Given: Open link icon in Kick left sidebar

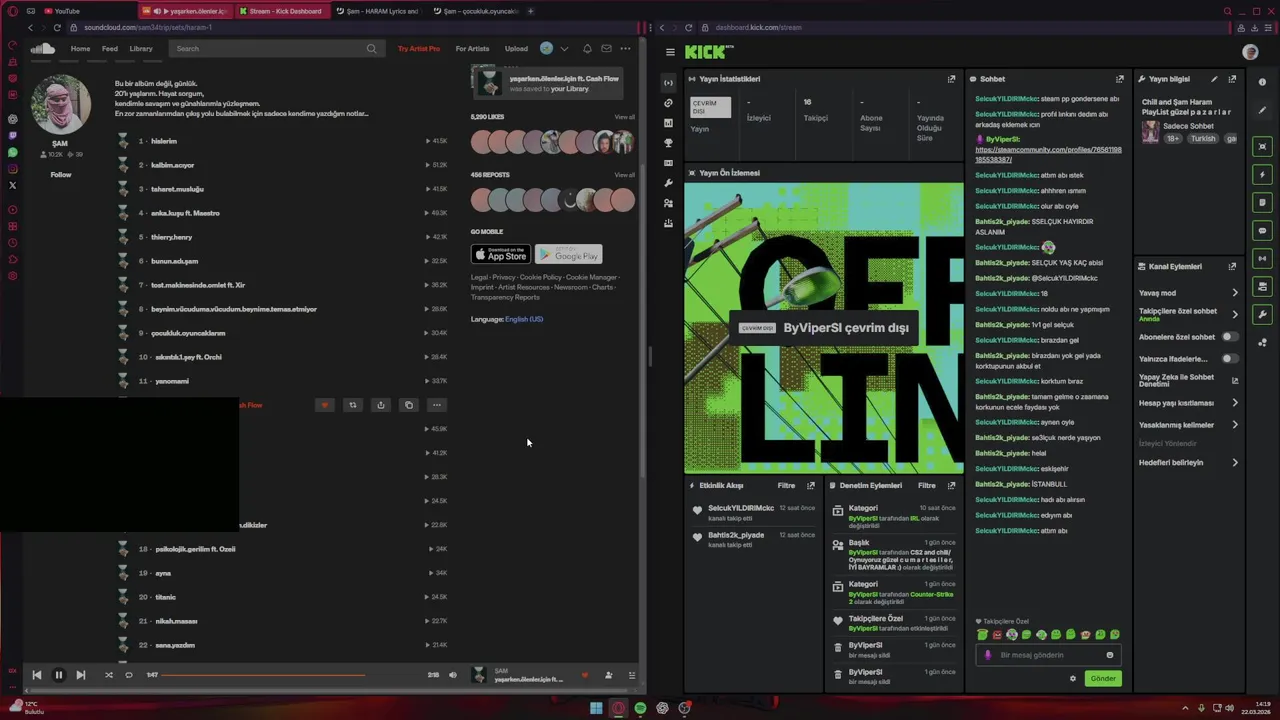Looking at the screenshot, I should tap(668, 103).
